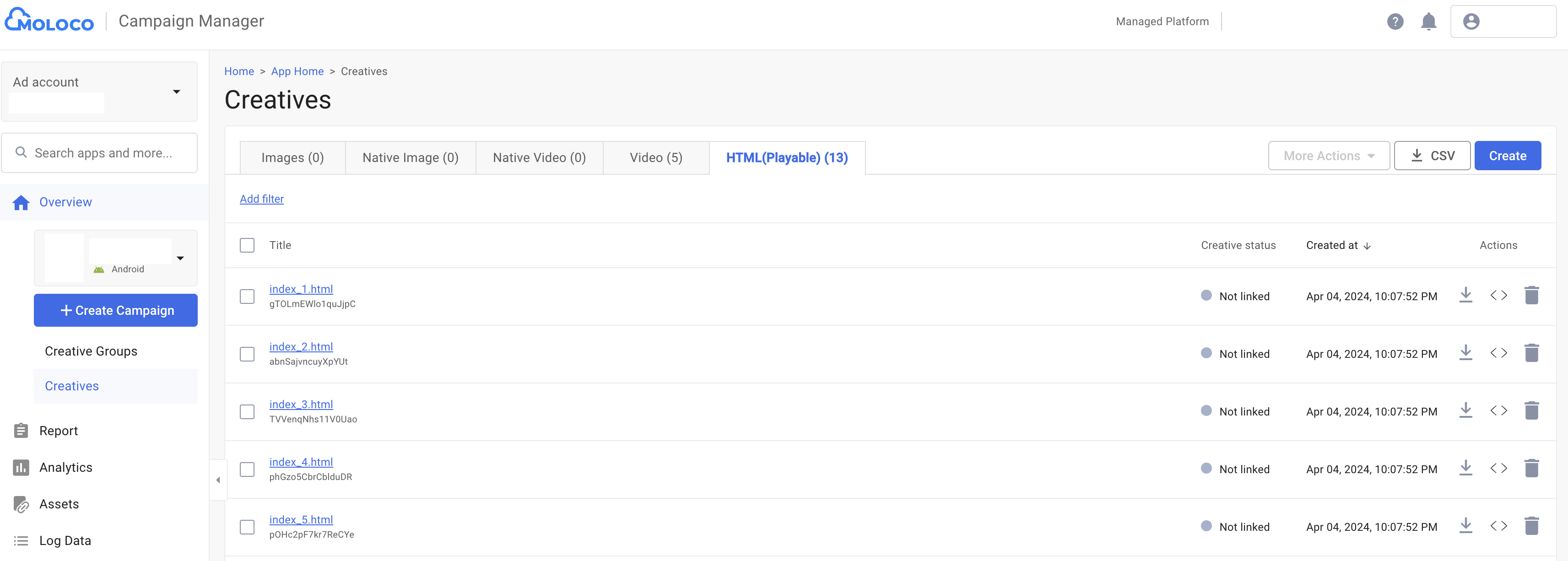Switch to the Native Video (0) tab
Screen dimensions: 1568x561
[x=539, y=157]
